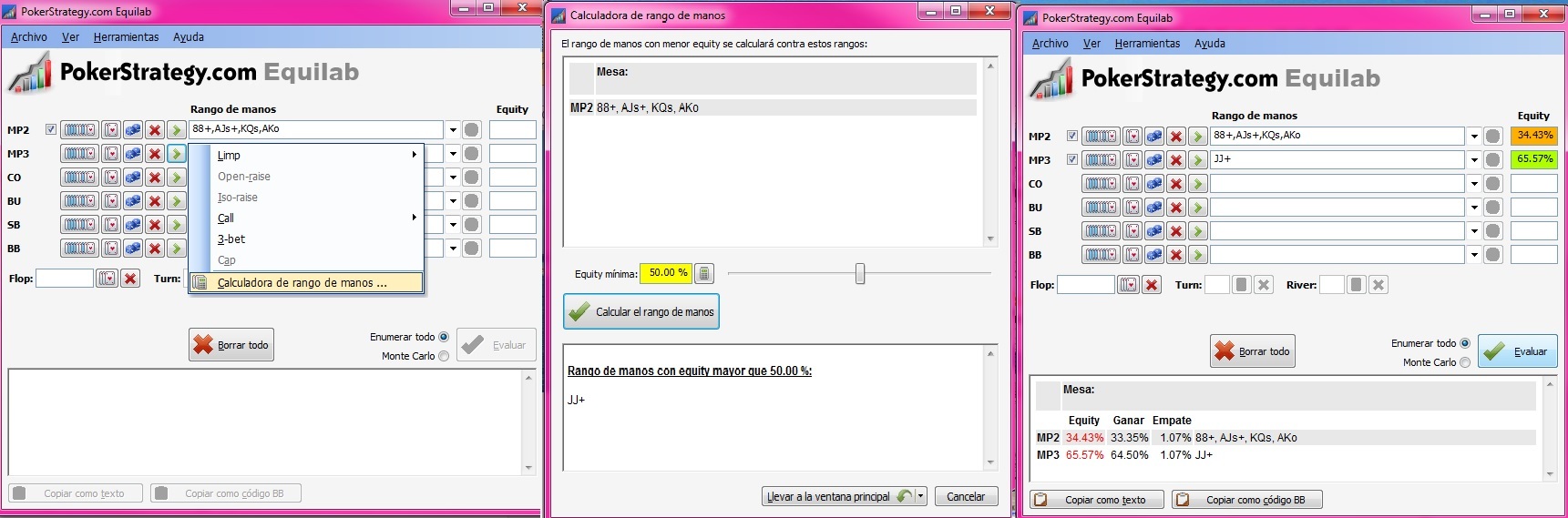Open hand range selector for MP3 in right window
Viewport: 1568px width, 518px height.
click(1101, 160)
